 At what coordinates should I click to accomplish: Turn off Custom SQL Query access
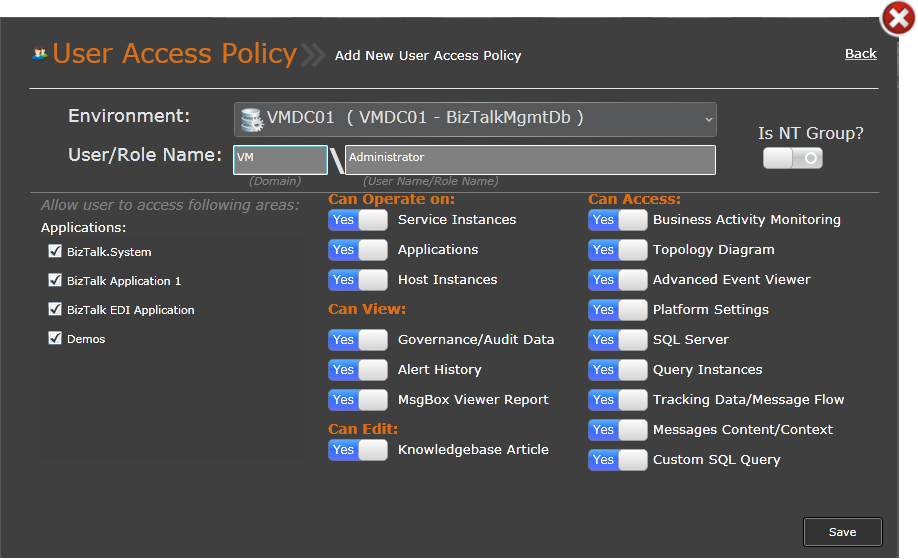coord(617,460)
